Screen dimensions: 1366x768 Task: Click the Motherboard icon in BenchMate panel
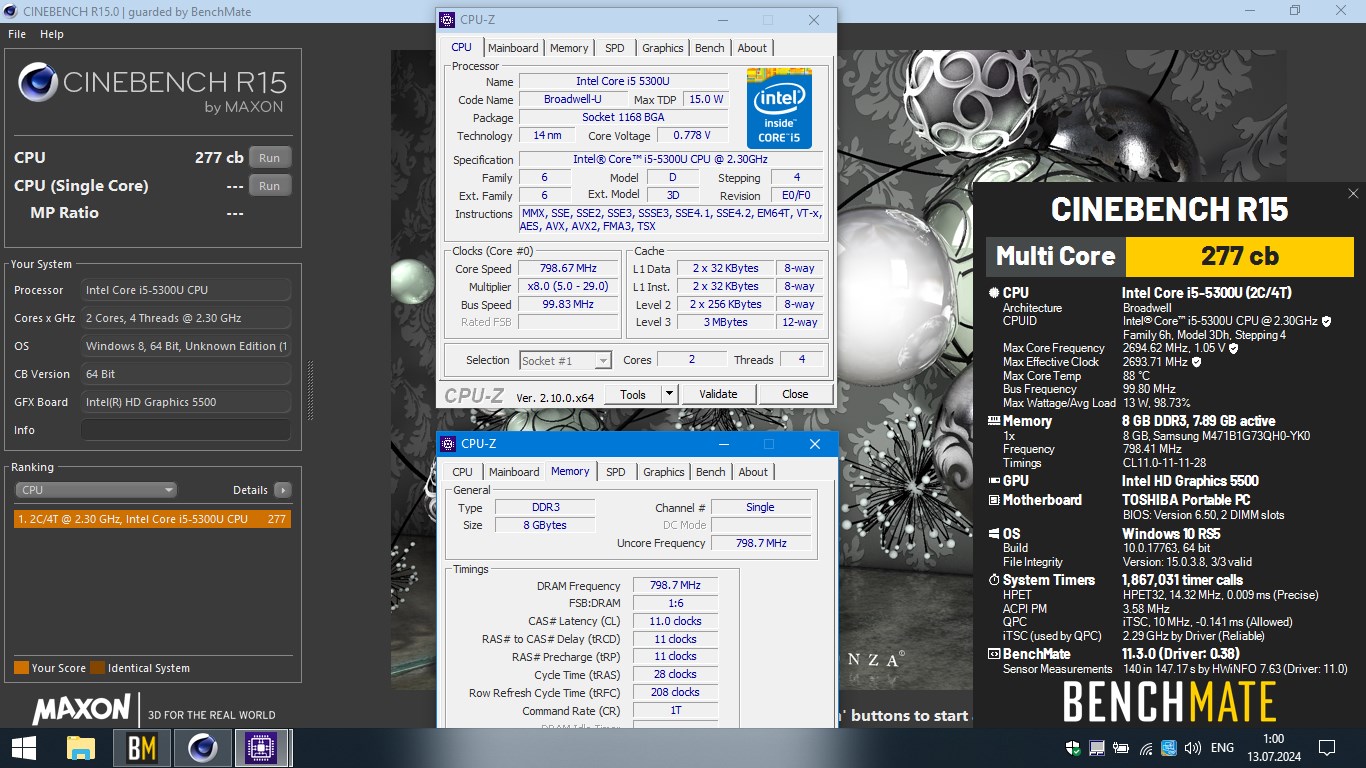(994, 500)
